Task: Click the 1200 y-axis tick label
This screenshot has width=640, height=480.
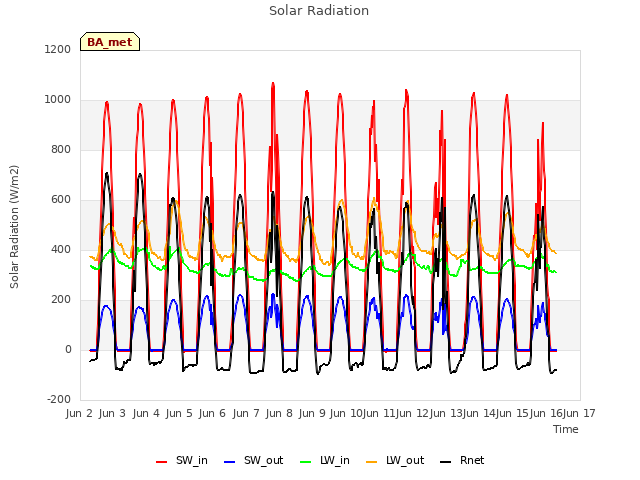Action: 58,49
